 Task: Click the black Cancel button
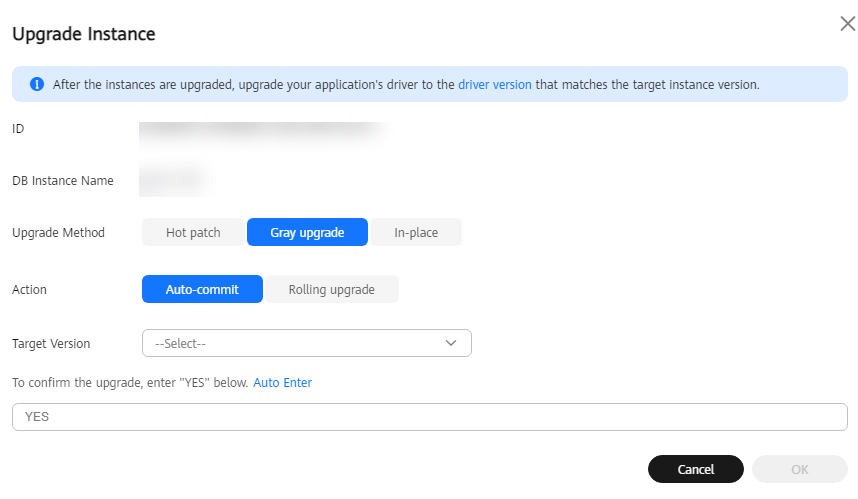(x=695, y=469)
